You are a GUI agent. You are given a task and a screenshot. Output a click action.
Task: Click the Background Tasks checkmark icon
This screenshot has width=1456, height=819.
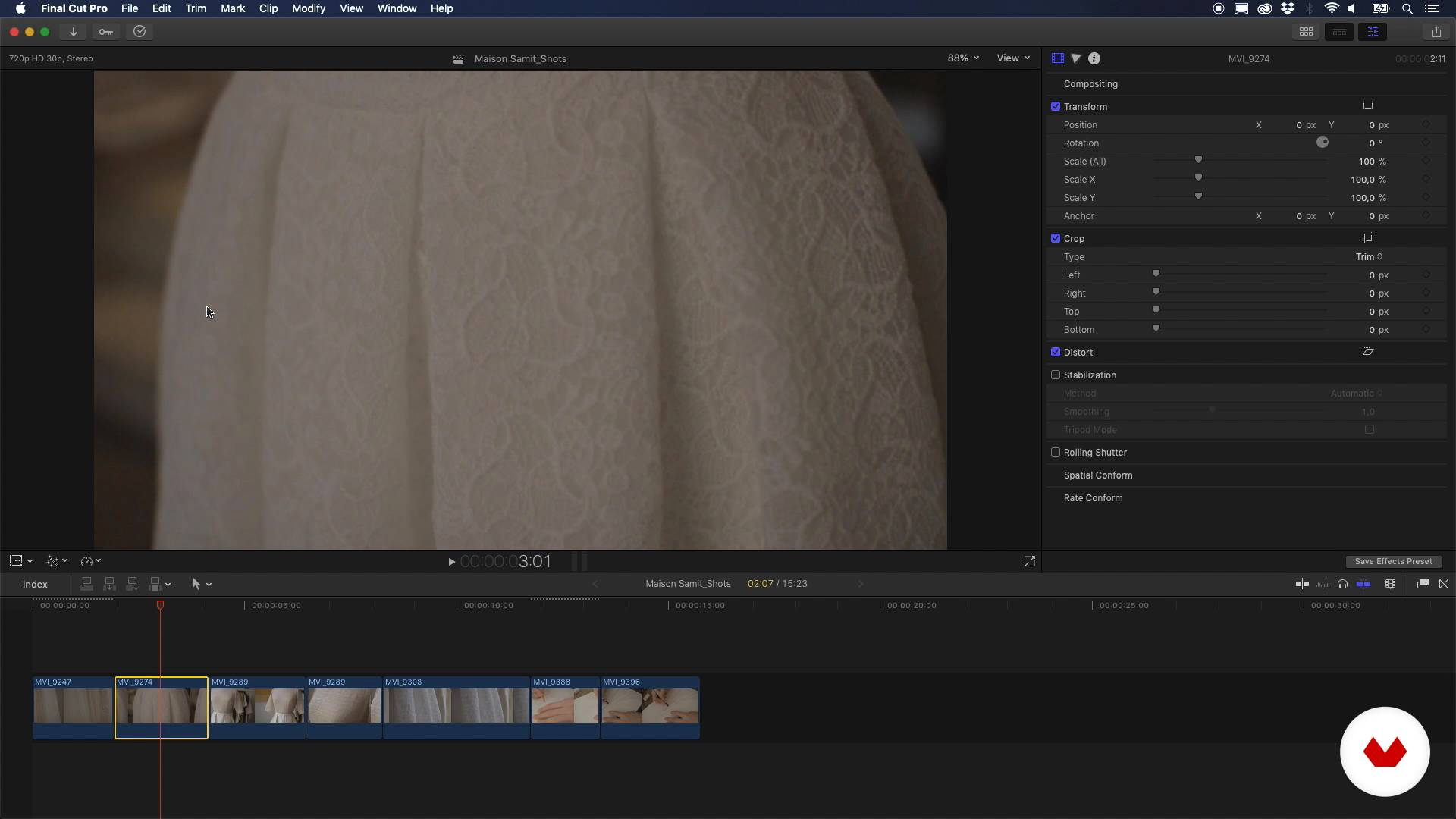[140, 32]
